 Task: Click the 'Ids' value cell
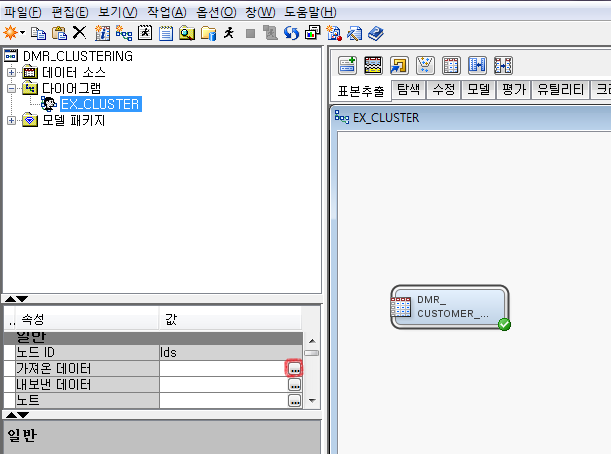click(x=231, y=352)
